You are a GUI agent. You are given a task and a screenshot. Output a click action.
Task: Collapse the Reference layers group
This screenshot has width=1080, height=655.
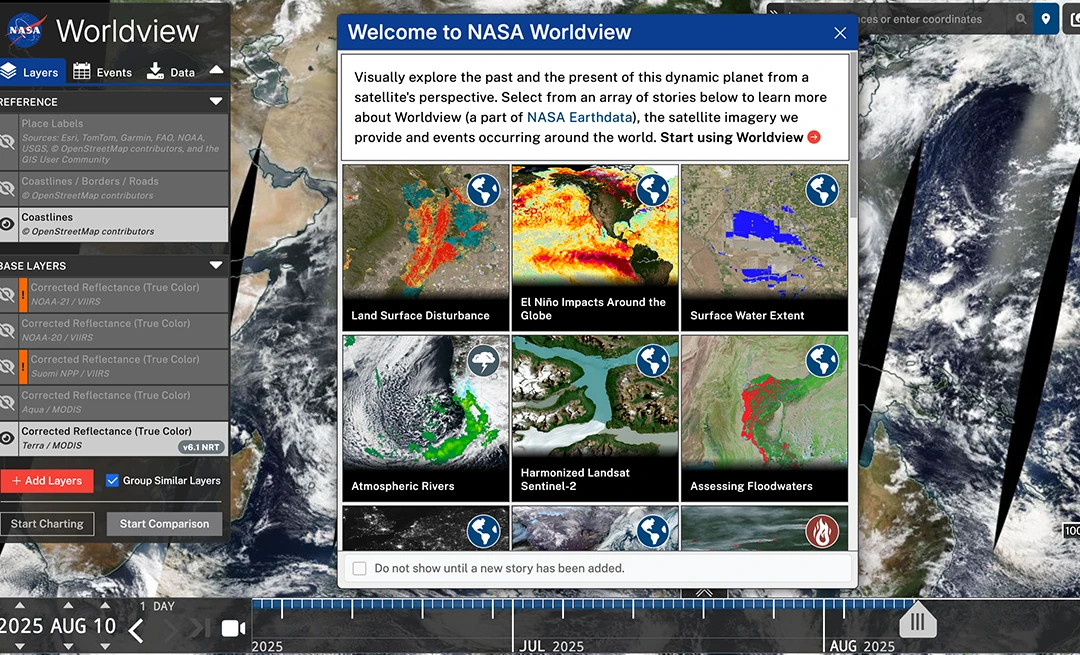[x=216, y=102]
